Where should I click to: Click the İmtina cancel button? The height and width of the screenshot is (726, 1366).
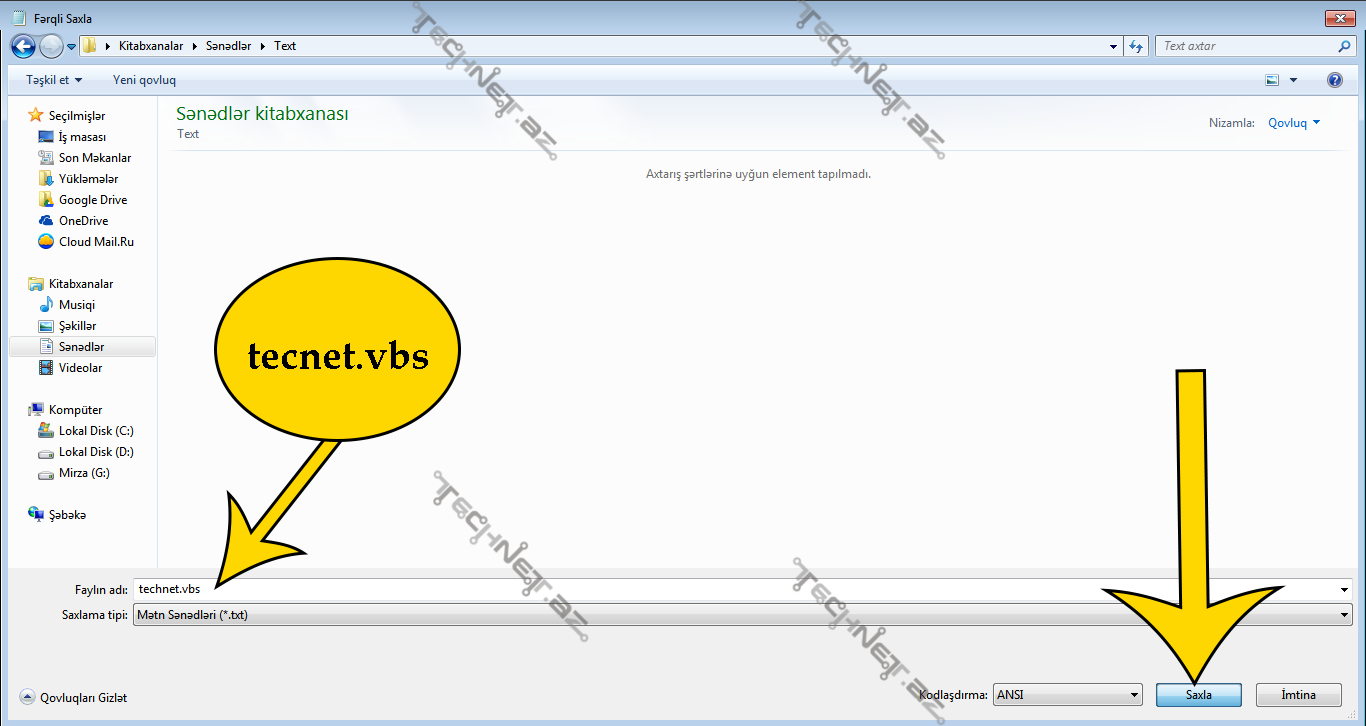point(1297,695)
